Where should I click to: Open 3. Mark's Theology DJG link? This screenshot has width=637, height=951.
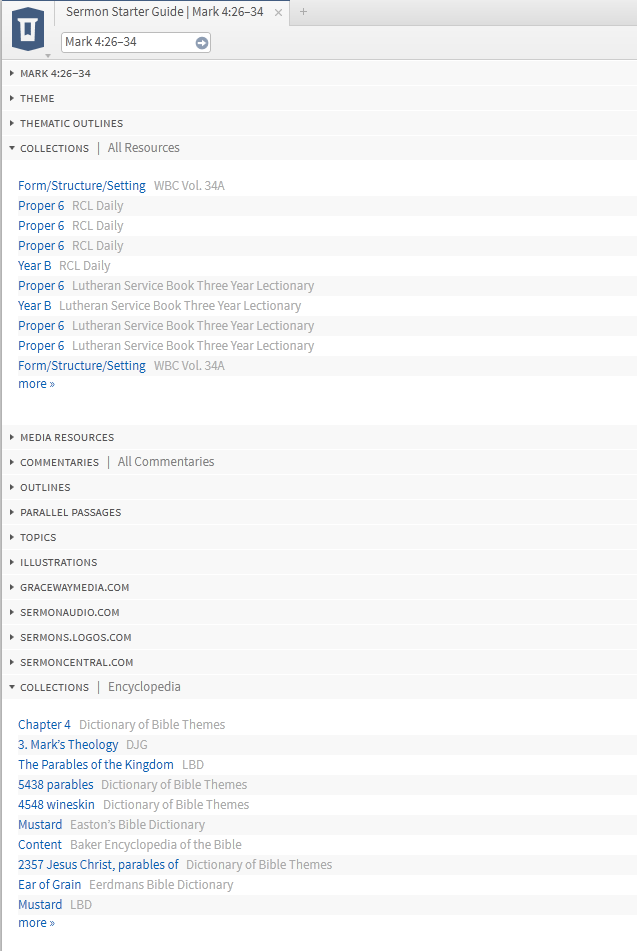point(68,745)
